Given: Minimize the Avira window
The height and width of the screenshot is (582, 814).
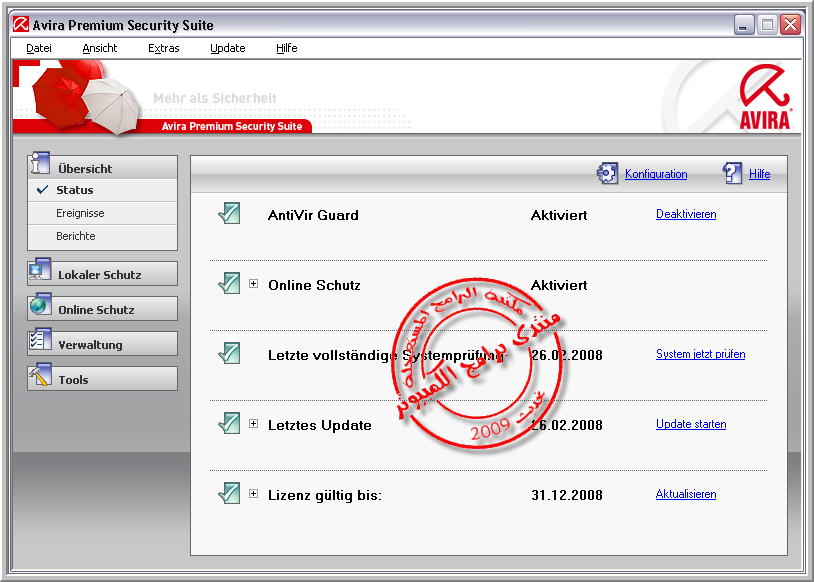Looking at the screenshot, I should 743,25.
